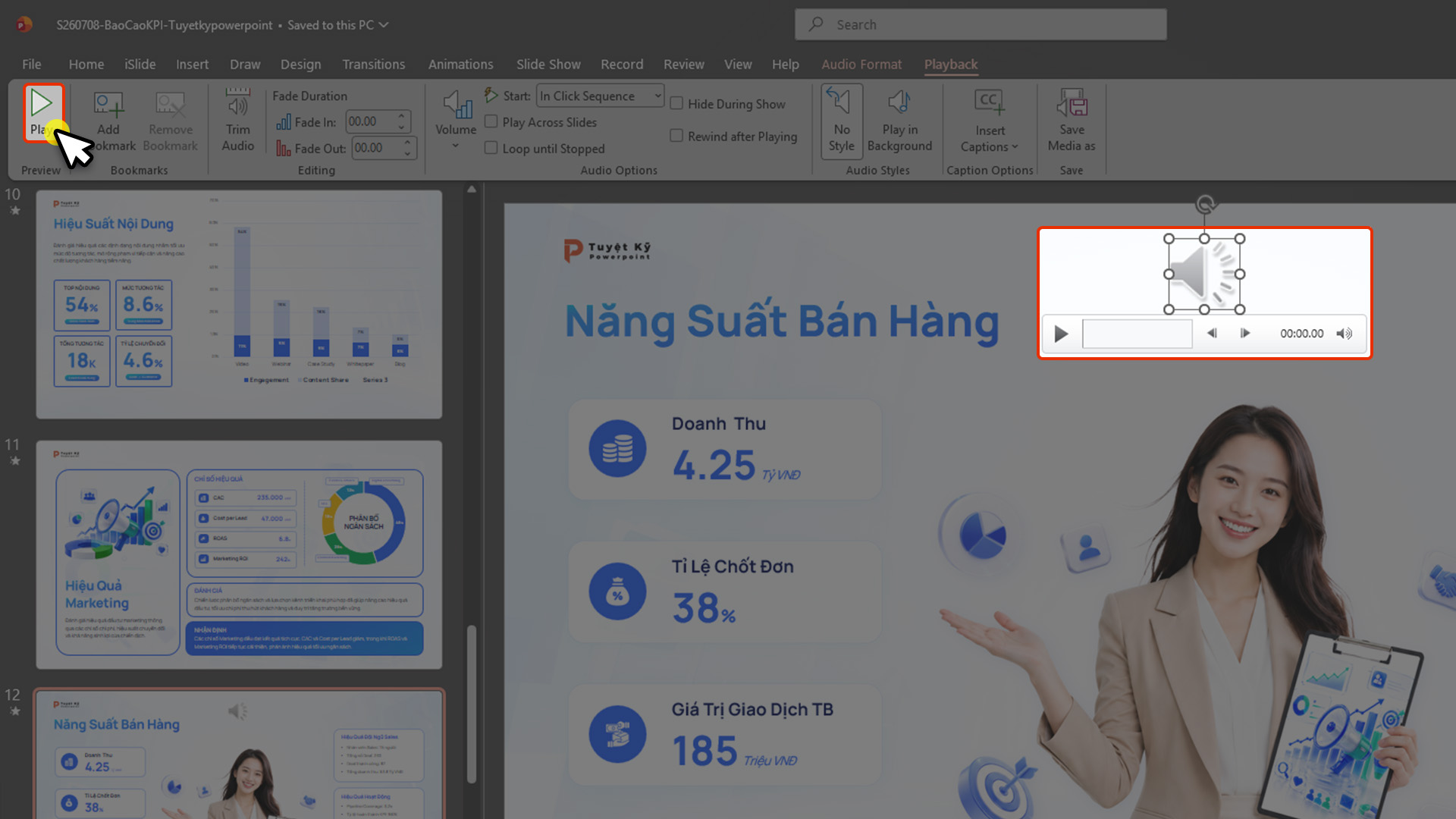Click the Tuyệt Kỹ Powerpoint logo on slide
The height and width of the screenshot is (819, 1456).
point(607,250)
